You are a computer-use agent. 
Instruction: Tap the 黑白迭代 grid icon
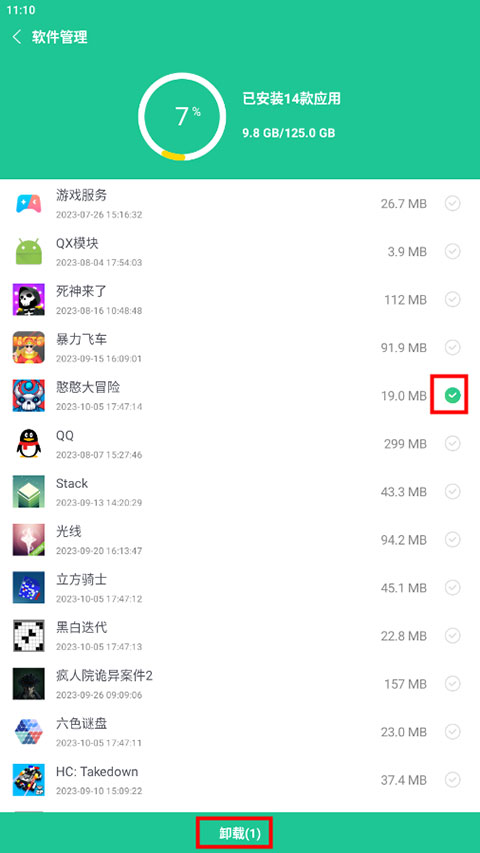pos(28,635)
